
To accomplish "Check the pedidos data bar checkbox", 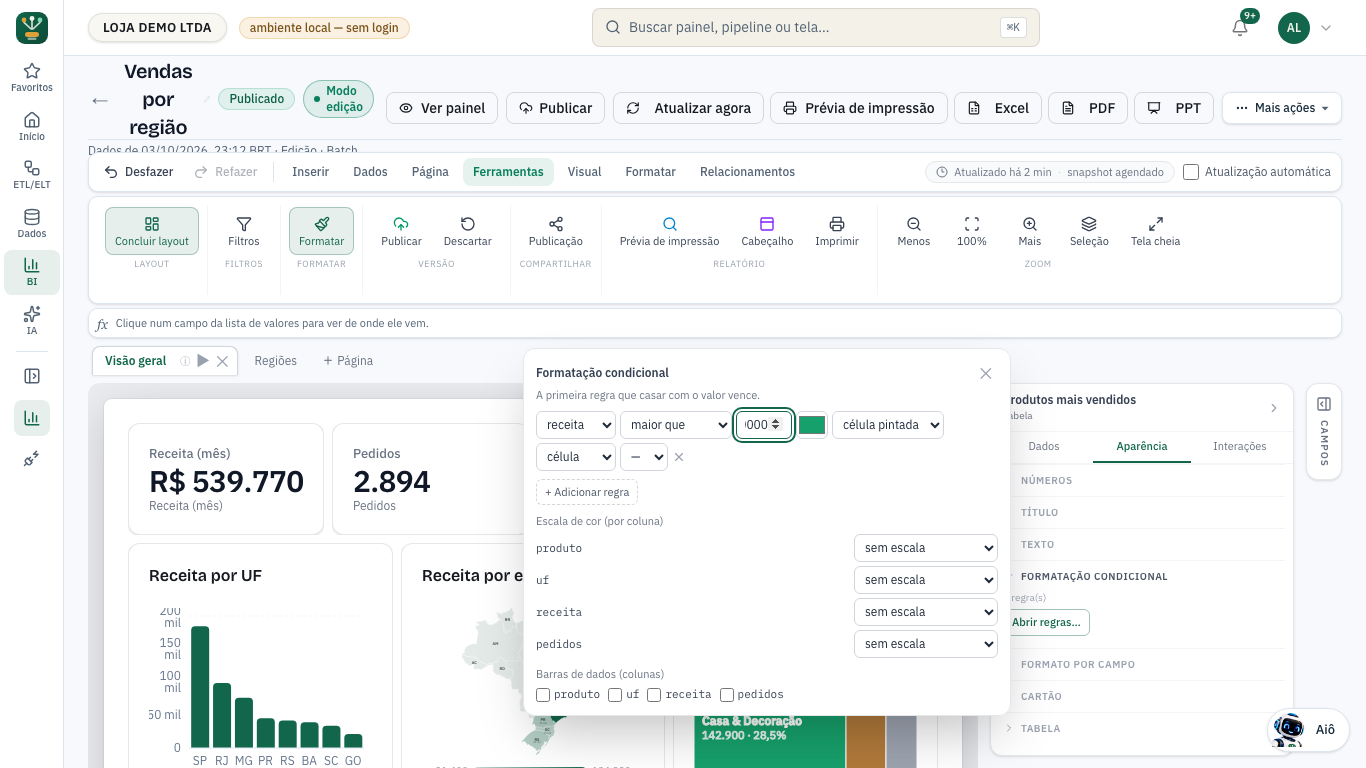I will pos(727,694).
